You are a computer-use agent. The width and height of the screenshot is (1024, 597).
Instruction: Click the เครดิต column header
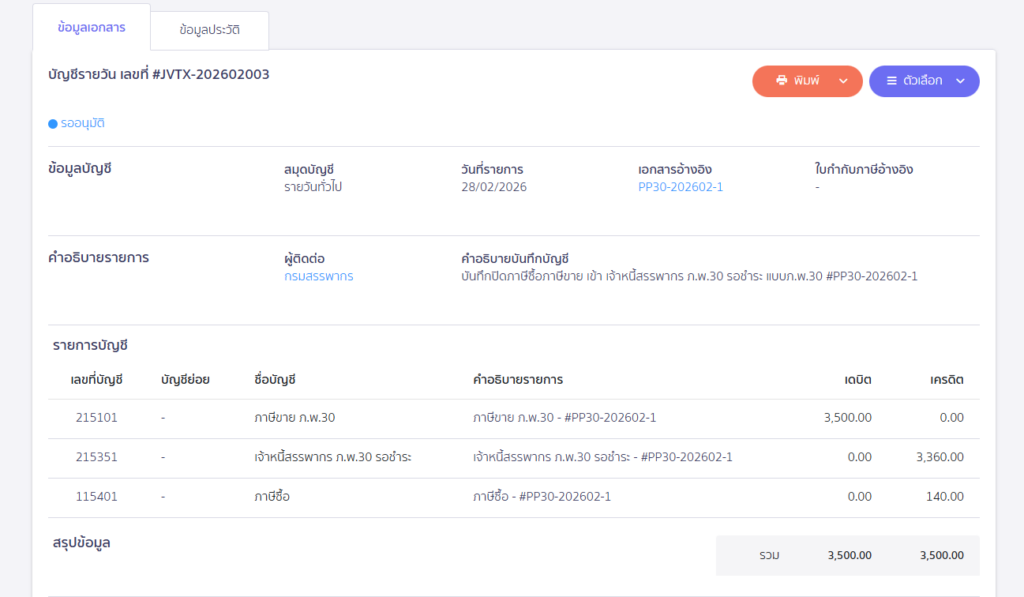click(946, 380)
